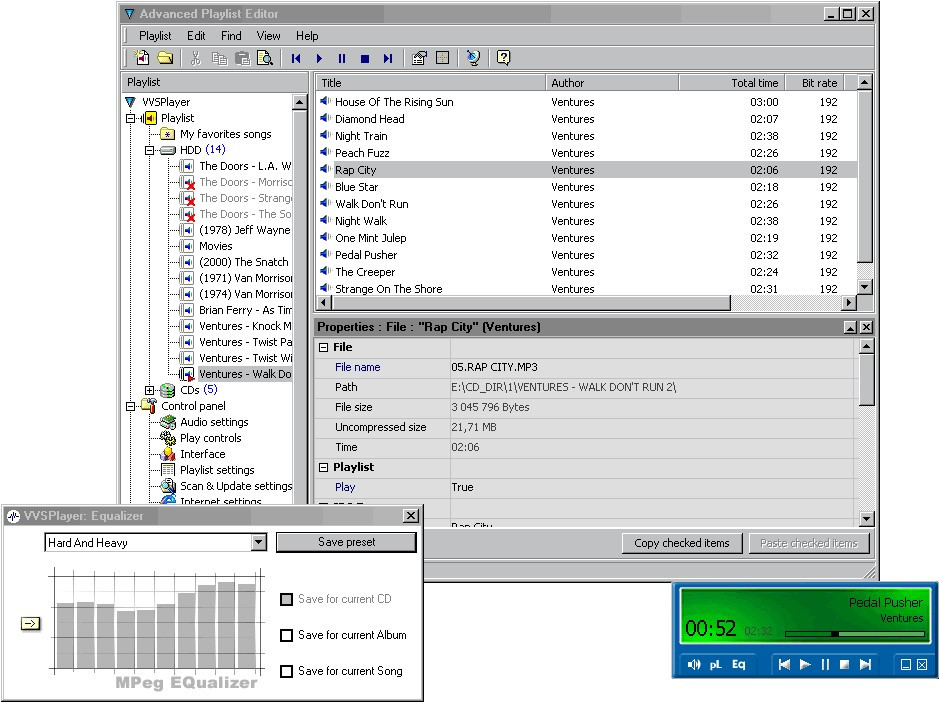Image resolution: width=940 pixels, height=703 pixels.
Task: Click the Next track toolbar button
Action: point(388,59)
